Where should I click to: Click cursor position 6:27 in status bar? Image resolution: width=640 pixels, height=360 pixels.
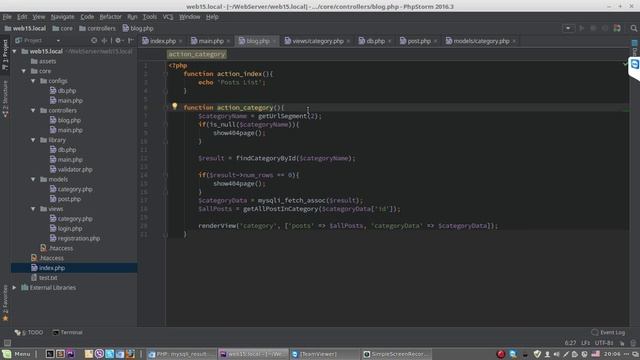pyautogui.click(x=570, y=343)
